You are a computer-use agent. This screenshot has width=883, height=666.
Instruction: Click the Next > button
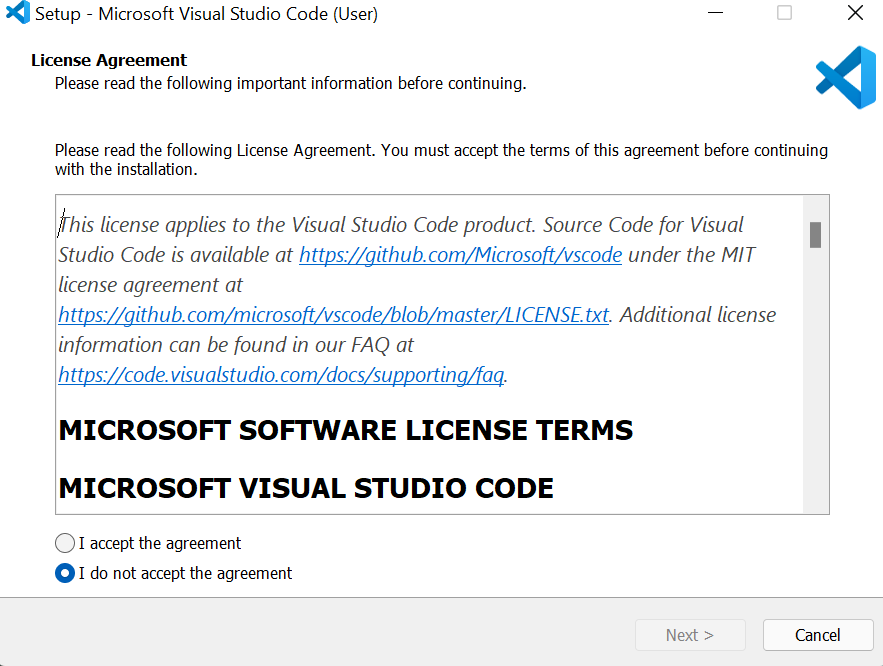pos(690,635)
